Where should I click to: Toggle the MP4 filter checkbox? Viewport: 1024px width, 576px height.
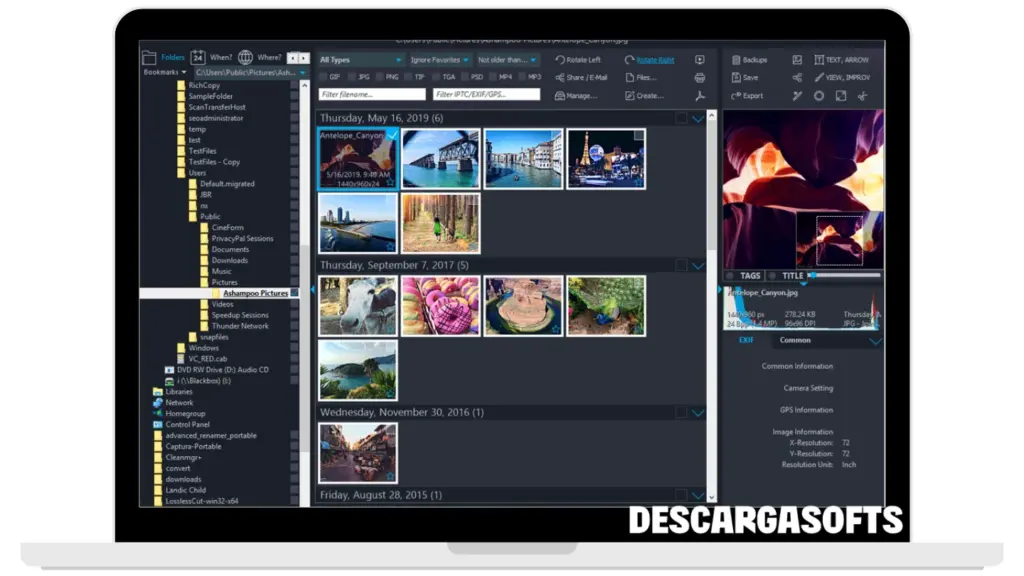(x=493, y=77)
